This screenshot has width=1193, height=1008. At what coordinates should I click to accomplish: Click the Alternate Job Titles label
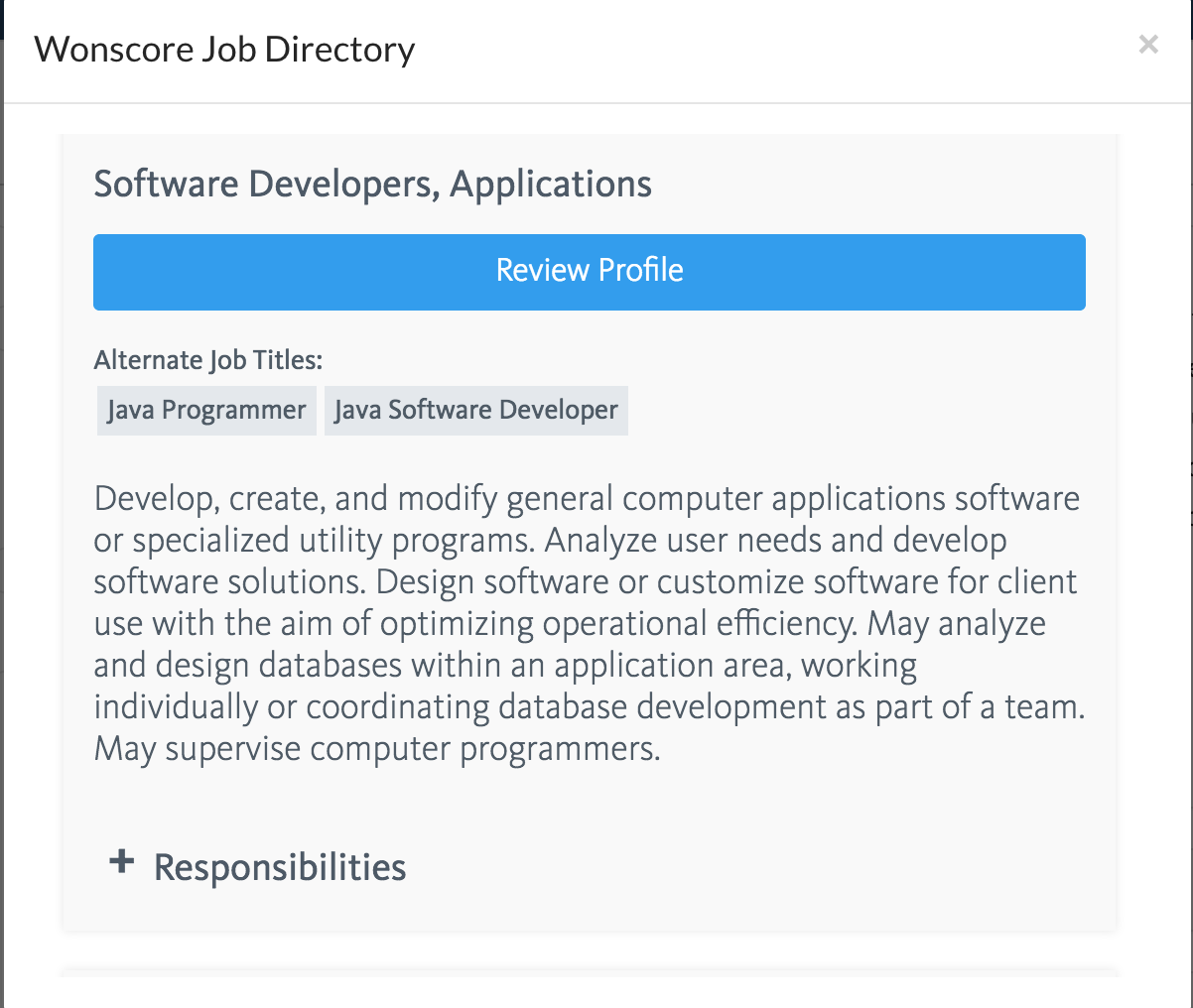coord(208,360)
